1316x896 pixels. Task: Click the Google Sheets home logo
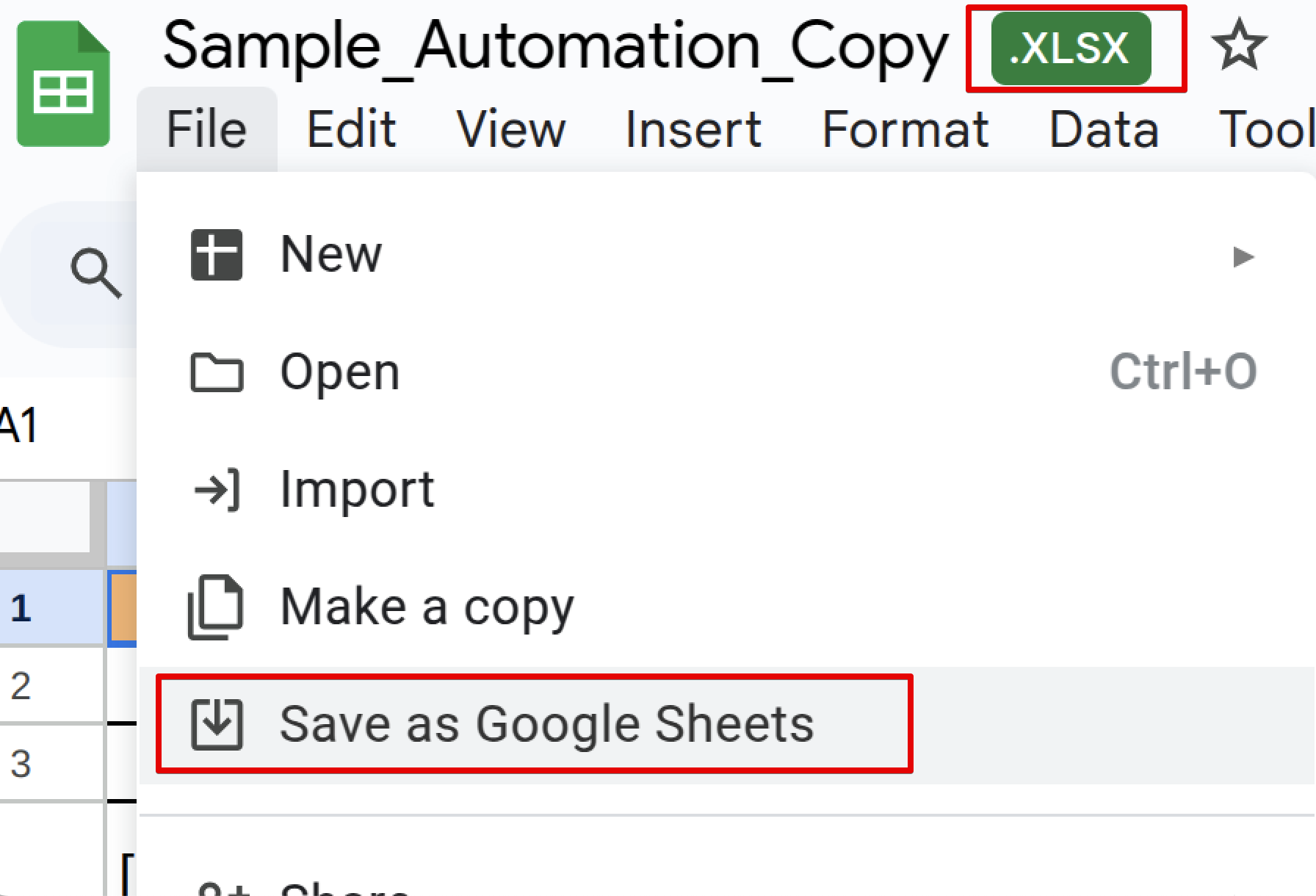tap(63, 84)
